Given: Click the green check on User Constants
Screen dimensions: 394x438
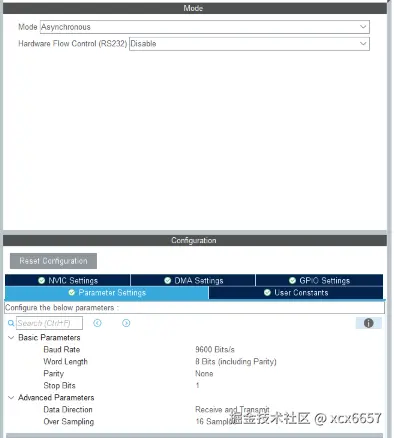Looking at the screenshot, I should [267, 293].
